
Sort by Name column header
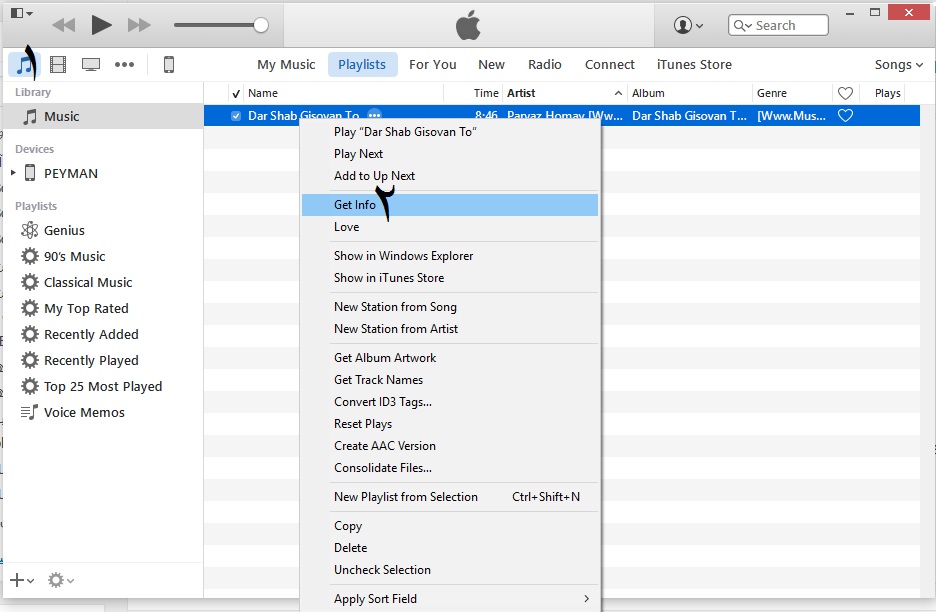(343, 93)
